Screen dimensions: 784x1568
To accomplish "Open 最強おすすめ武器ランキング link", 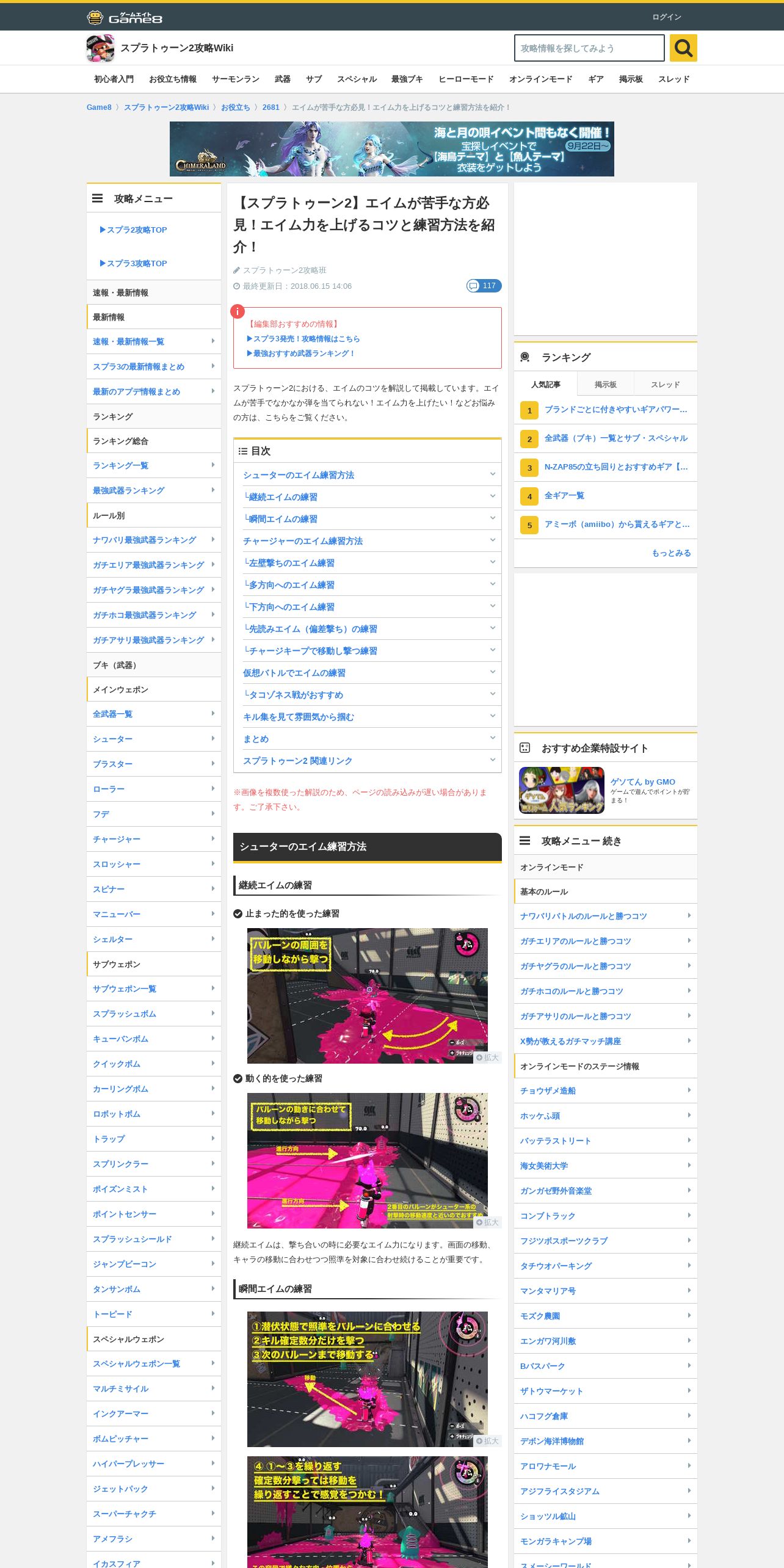I will [x=300, y=353].
